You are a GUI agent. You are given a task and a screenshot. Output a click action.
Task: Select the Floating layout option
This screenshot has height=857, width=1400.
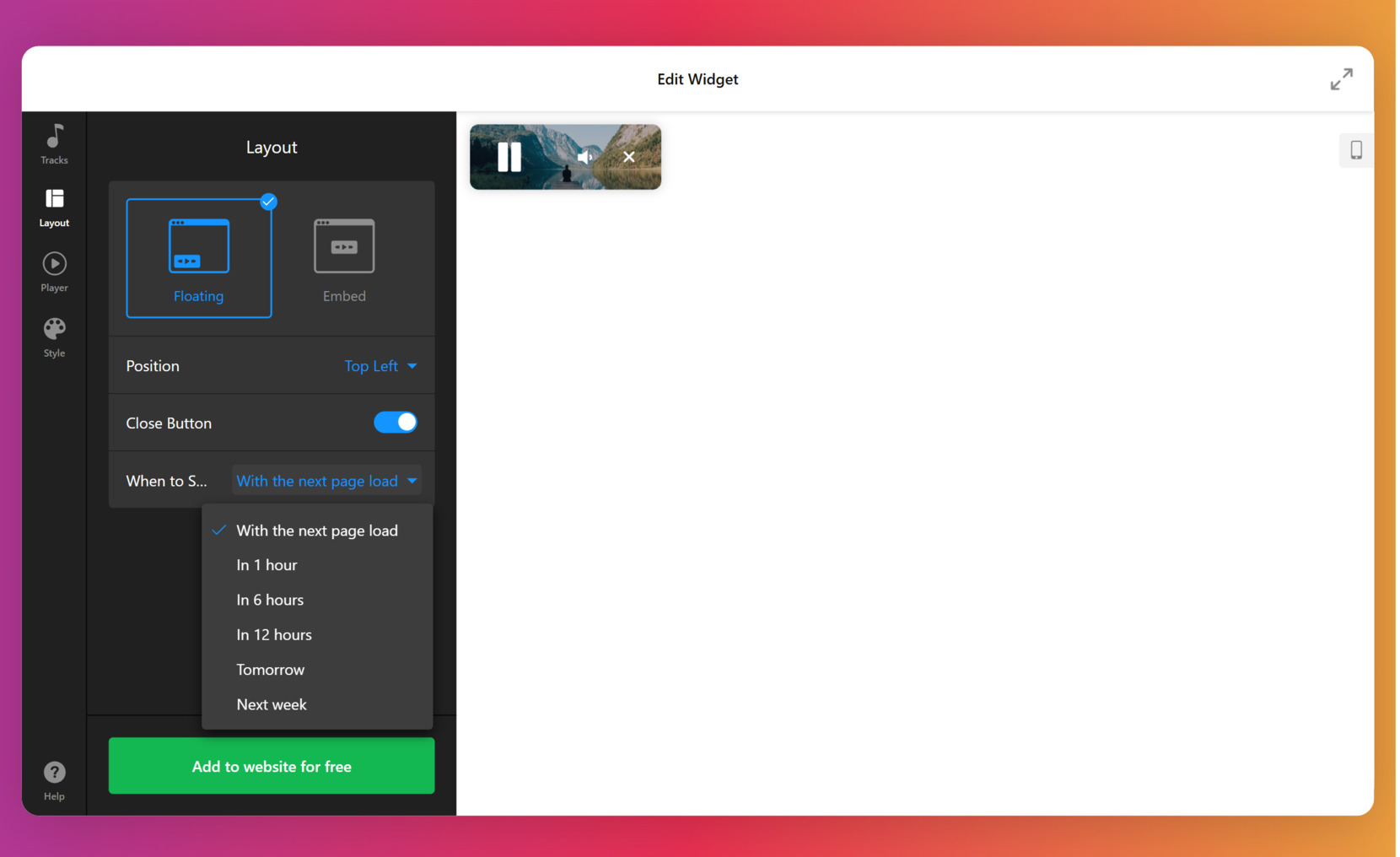point(198,257)
